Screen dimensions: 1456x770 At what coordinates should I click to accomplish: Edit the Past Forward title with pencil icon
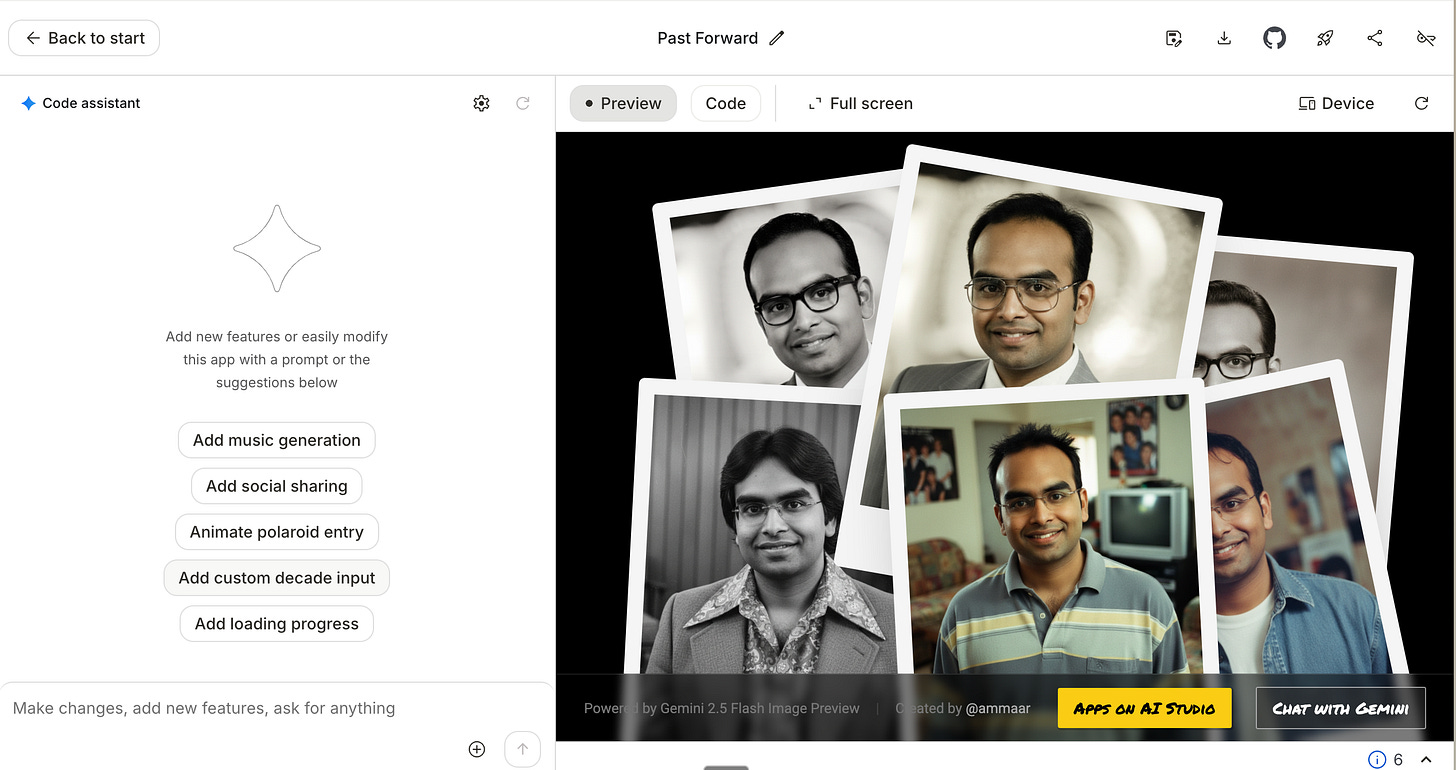[777, 38]
